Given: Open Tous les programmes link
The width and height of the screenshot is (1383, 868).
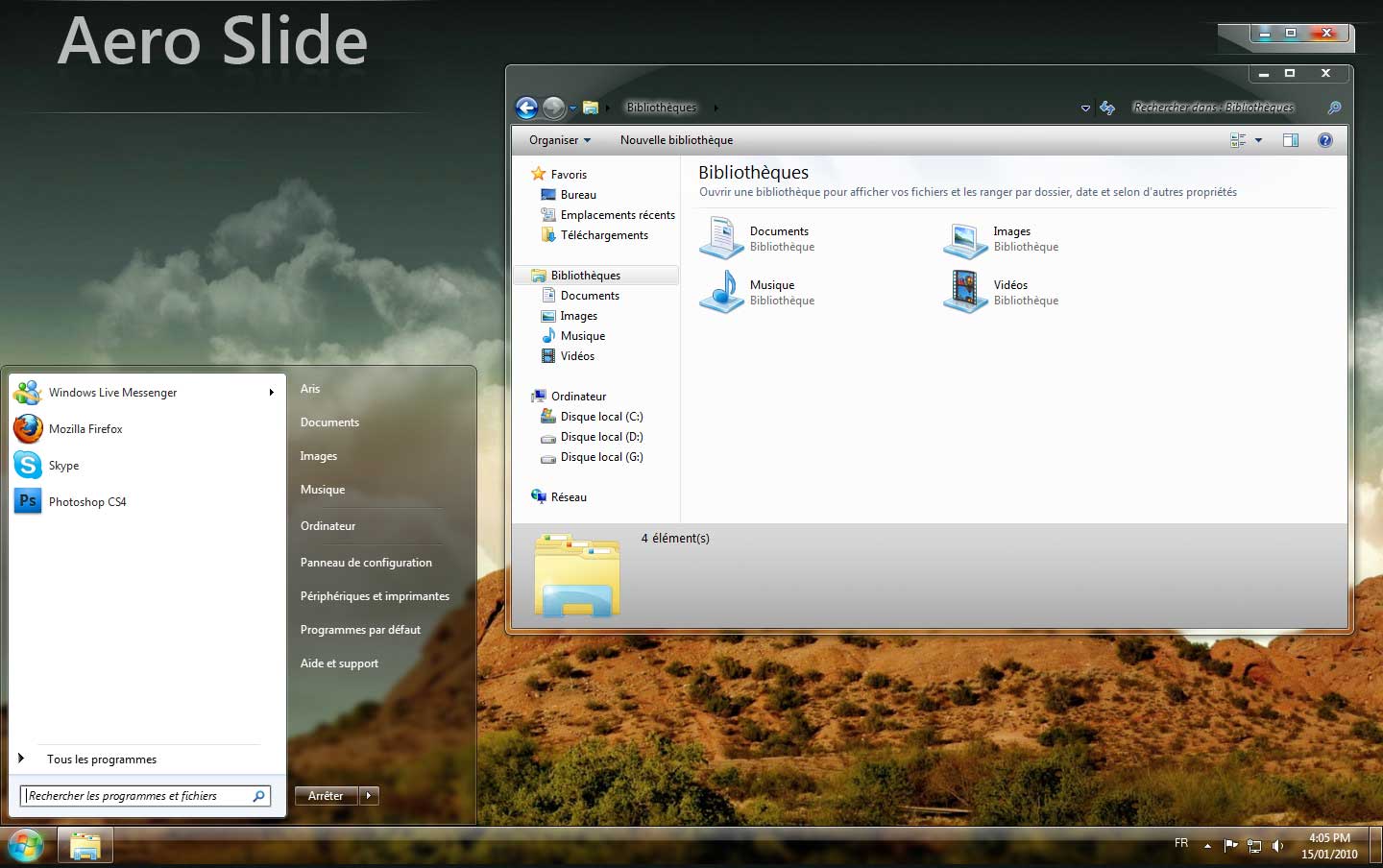Looking at the screenshot, I should pyautogui.click(x=101, y=759).
